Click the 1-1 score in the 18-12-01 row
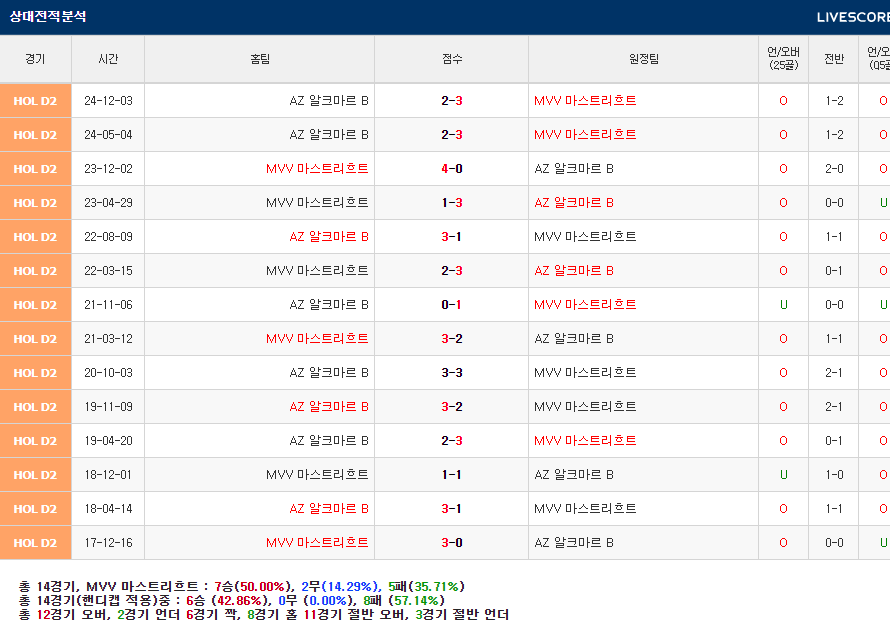The width and height of the screenshot is (890, 624). (452, 475)
